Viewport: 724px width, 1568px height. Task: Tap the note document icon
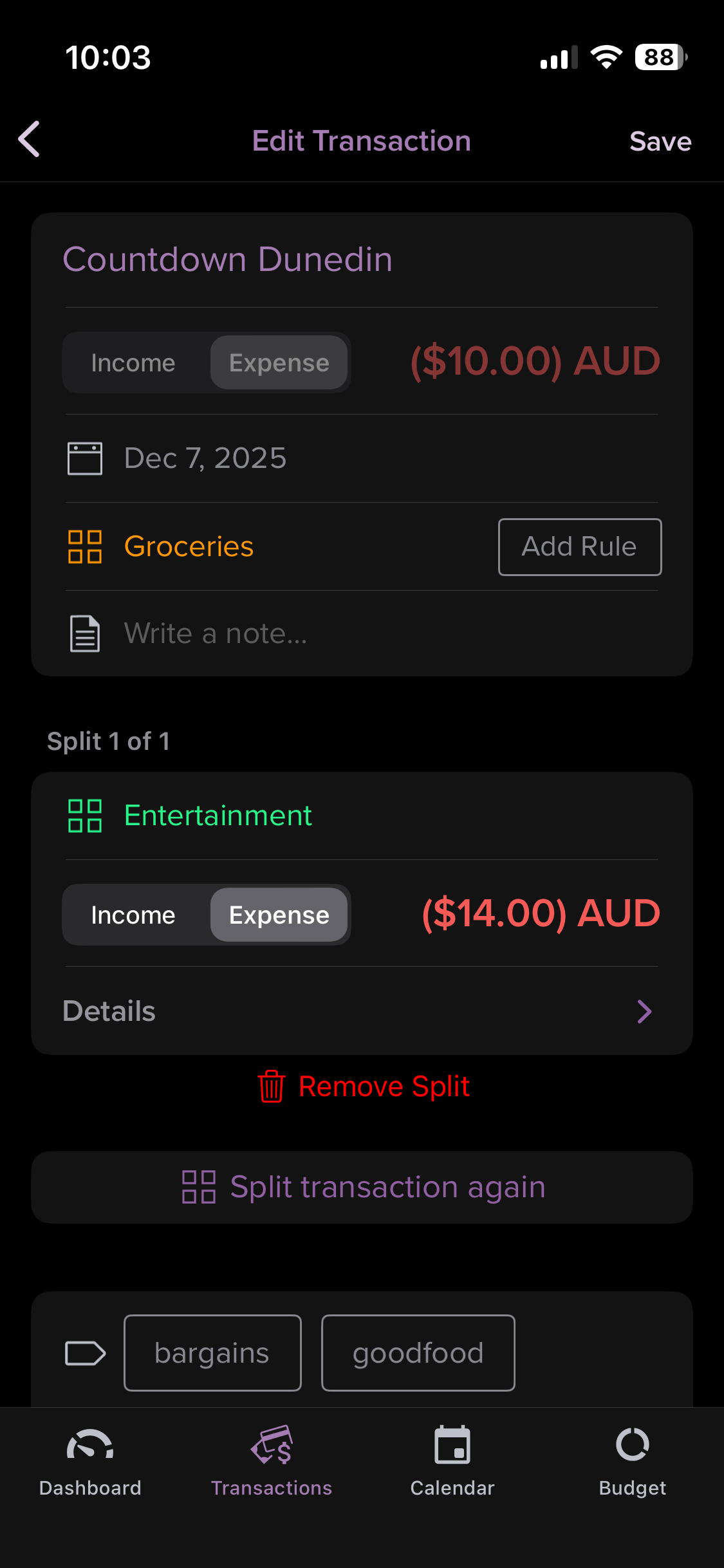pyautogui.click(x=85, y=634)
